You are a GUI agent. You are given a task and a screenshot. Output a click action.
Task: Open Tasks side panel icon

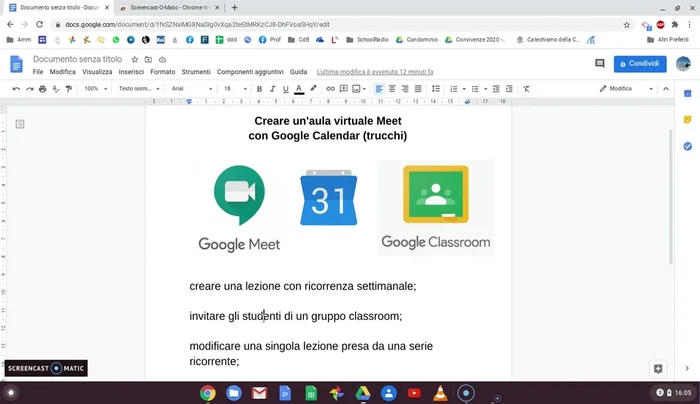688,146
